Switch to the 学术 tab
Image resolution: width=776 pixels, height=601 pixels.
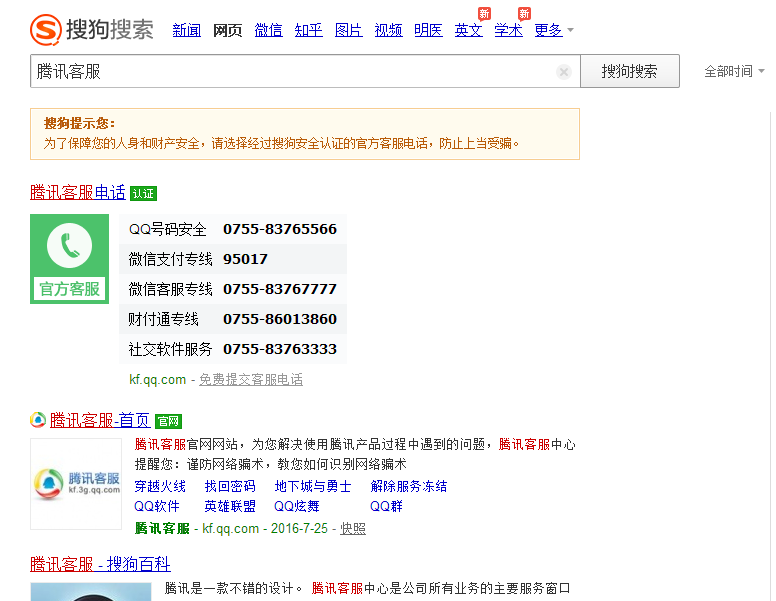click(x=508, y=30)
